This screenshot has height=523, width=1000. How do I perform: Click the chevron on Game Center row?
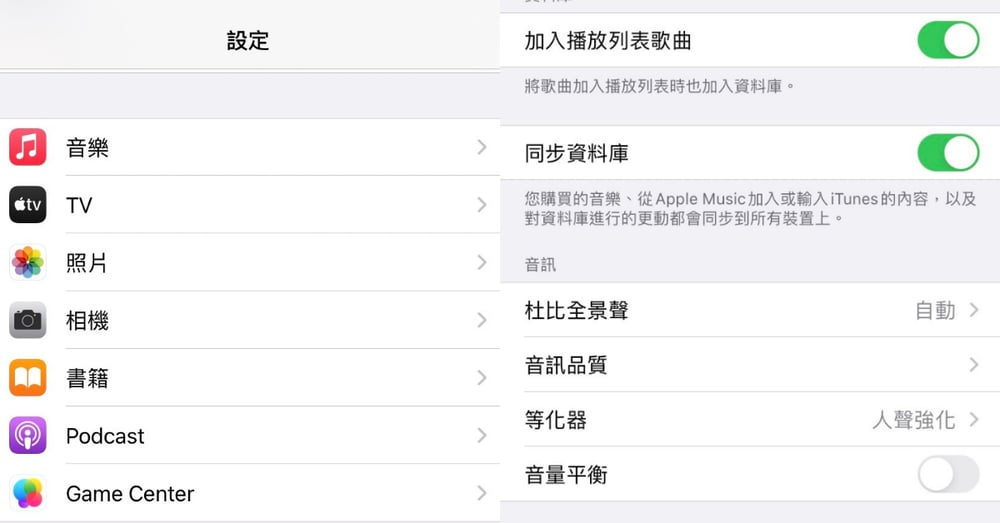pyautogui.click(x=482, y=493)
